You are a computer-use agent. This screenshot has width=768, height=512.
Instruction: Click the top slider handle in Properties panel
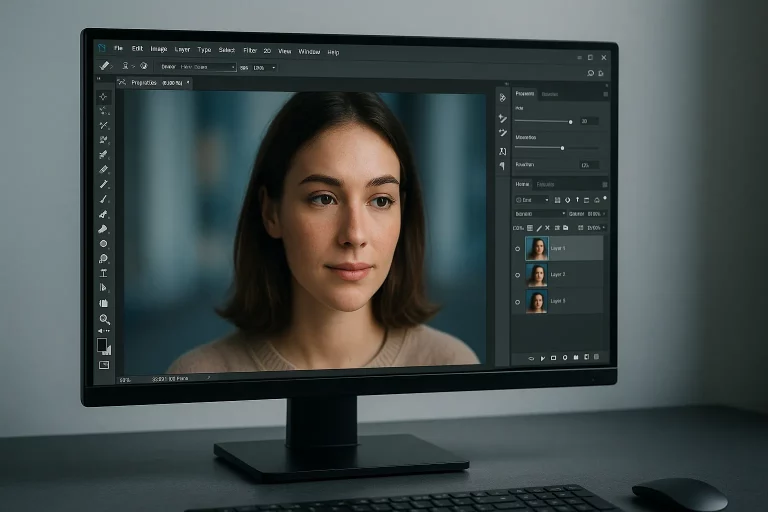coord(570,121)
